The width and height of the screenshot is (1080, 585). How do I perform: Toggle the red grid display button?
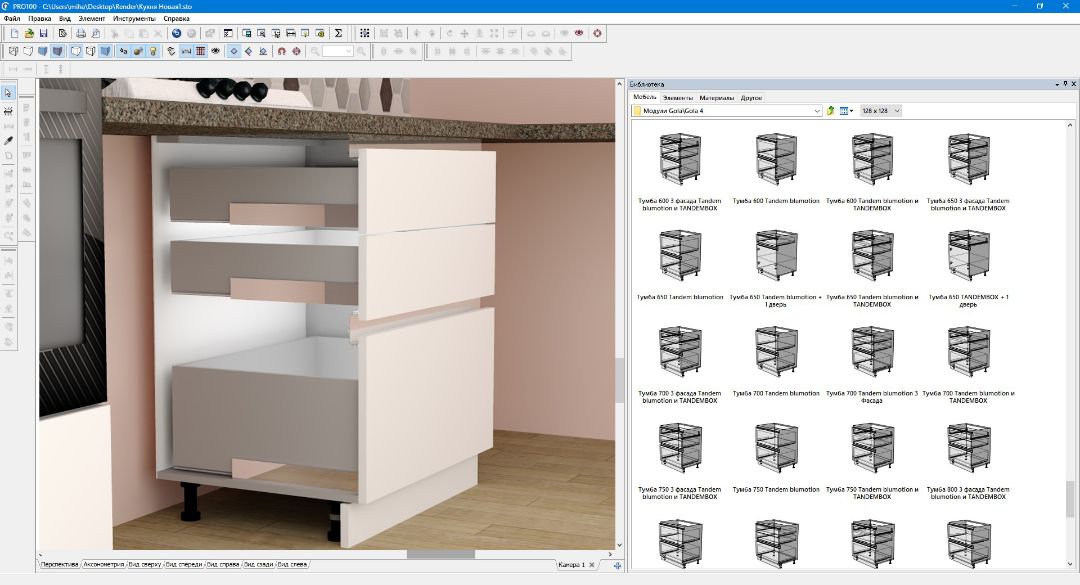point(201,51)
